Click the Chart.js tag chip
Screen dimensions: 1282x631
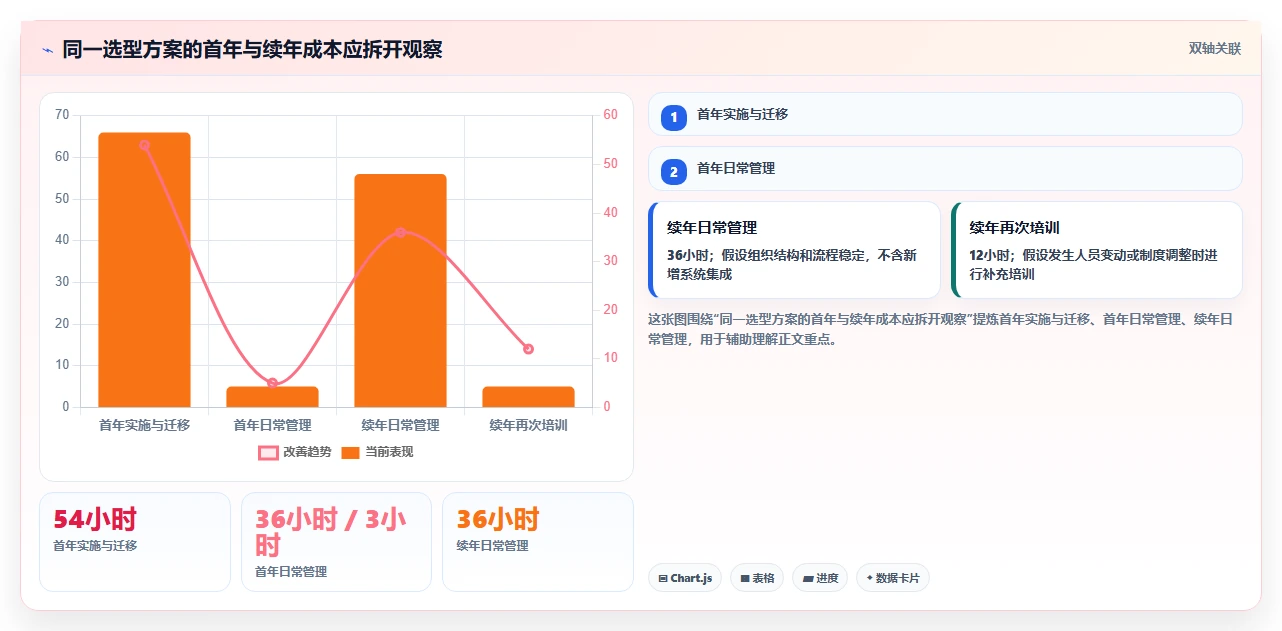click(x=685, y=578)
